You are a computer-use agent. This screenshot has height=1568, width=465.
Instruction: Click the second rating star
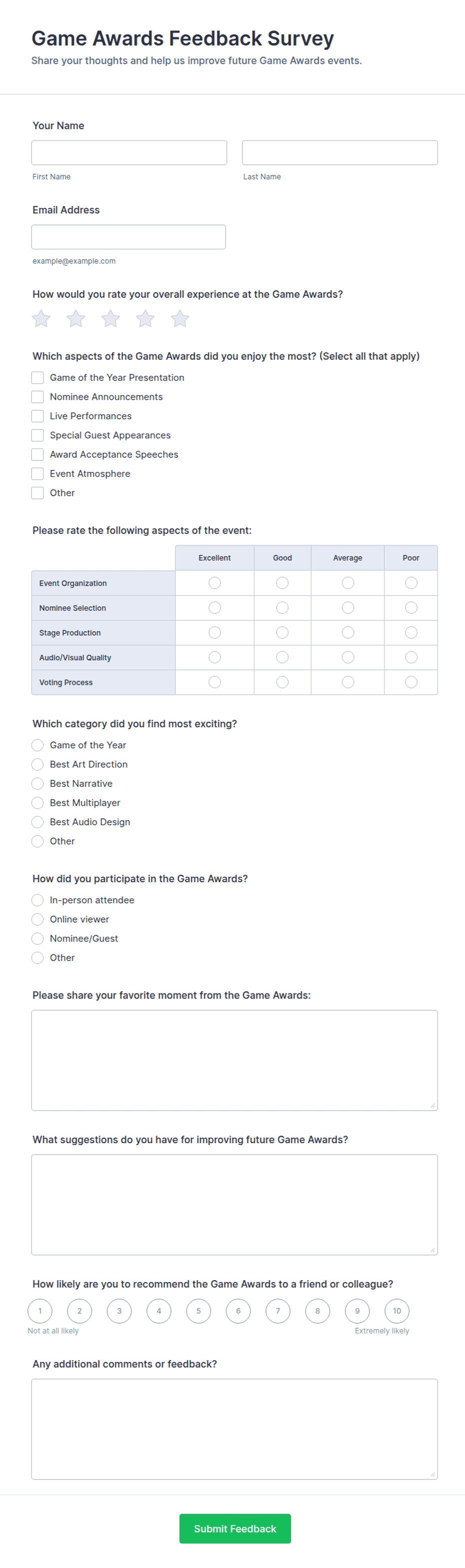(x=75, y=318)
